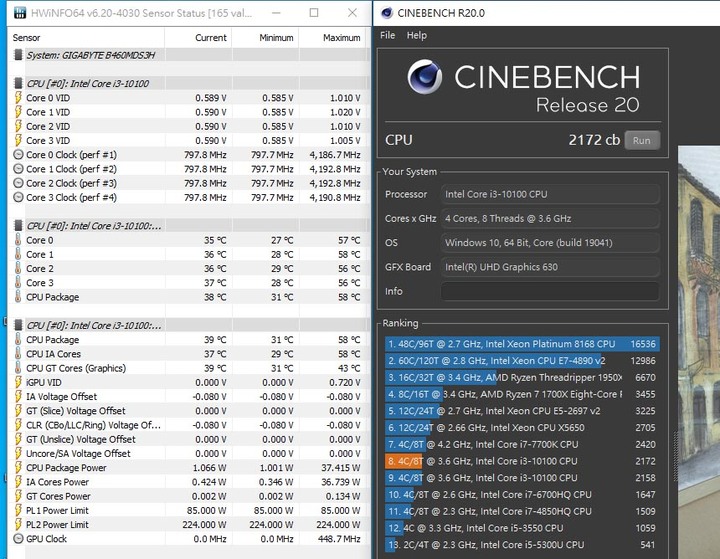
Task: Click the lightning icon for Core 0 VID
Action: tap(18, 98)
